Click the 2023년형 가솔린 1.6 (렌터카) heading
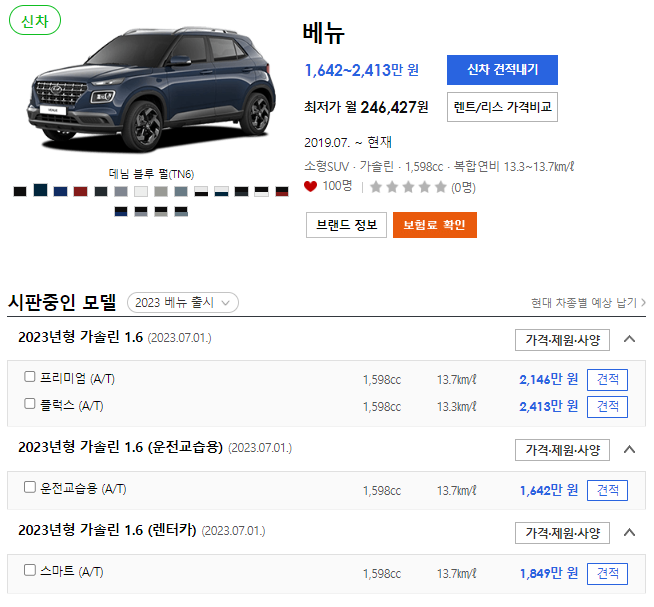The height and width of the screenshot is (607, 654). tap(107, 530)
